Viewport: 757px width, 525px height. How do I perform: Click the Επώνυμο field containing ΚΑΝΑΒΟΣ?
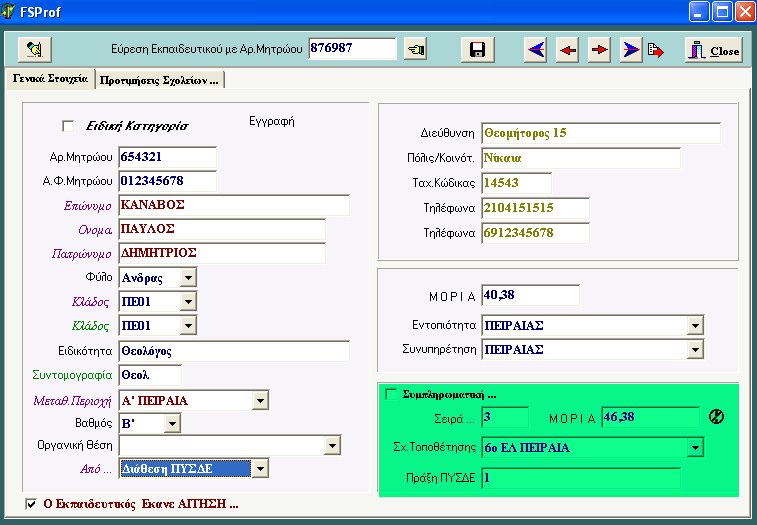coord(233,205)
